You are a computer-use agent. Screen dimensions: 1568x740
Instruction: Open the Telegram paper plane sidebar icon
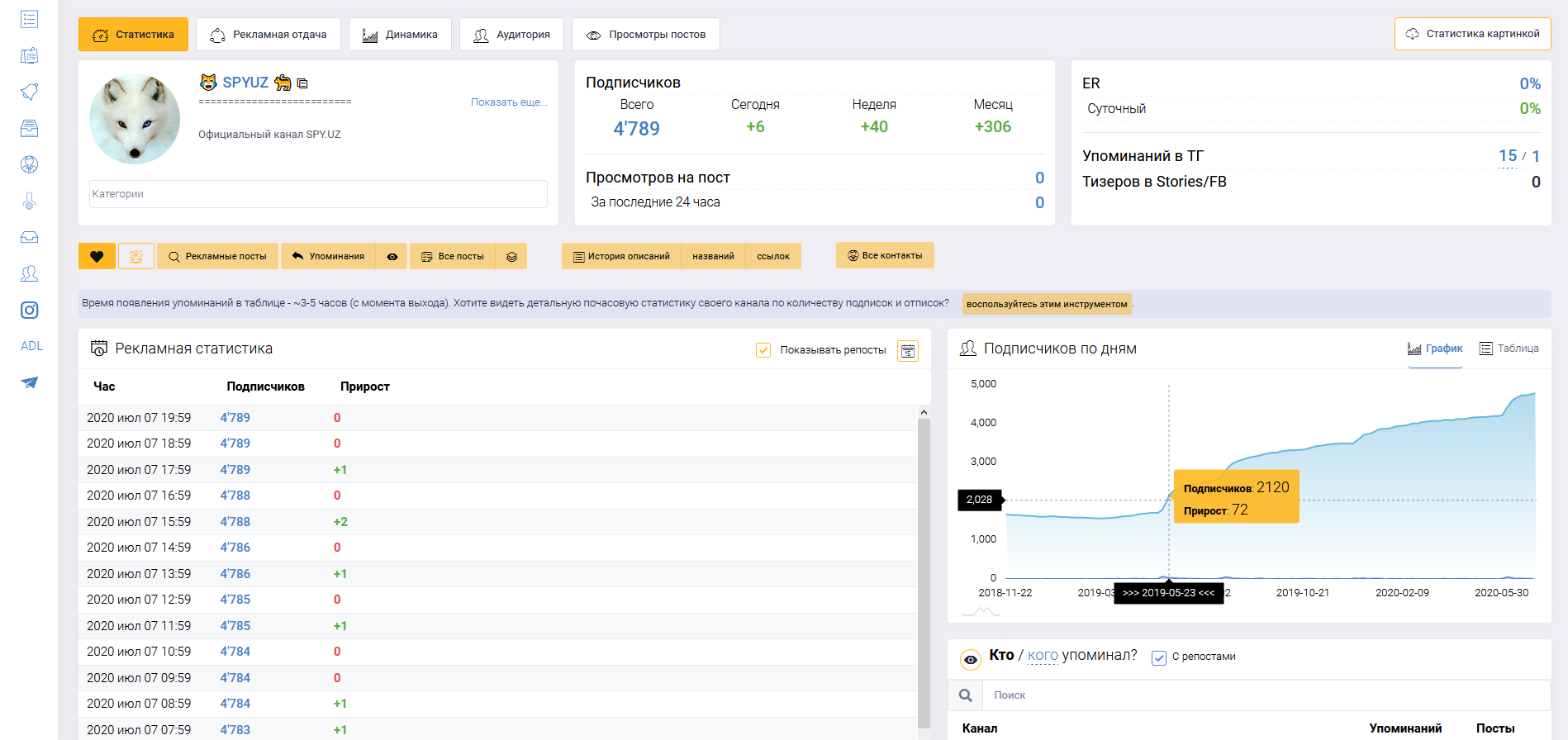pos(29,382)
